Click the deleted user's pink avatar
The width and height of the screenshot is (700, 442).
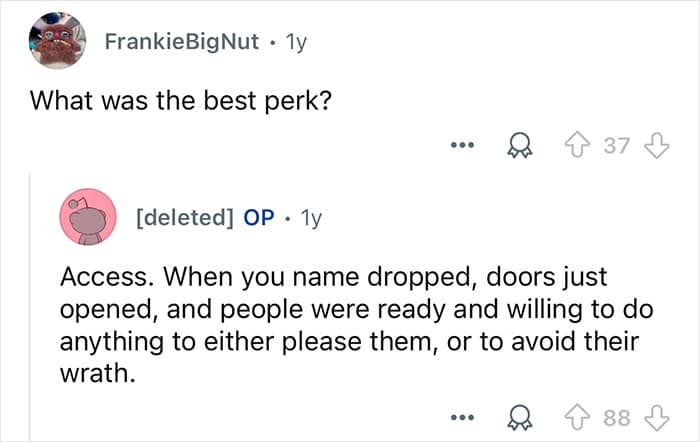click(87, 214)
